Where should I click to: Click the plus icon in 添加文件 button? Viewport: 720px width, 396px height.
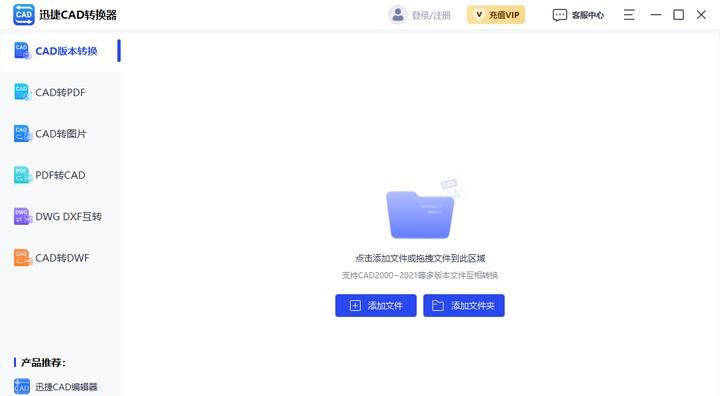coord(355,305)
